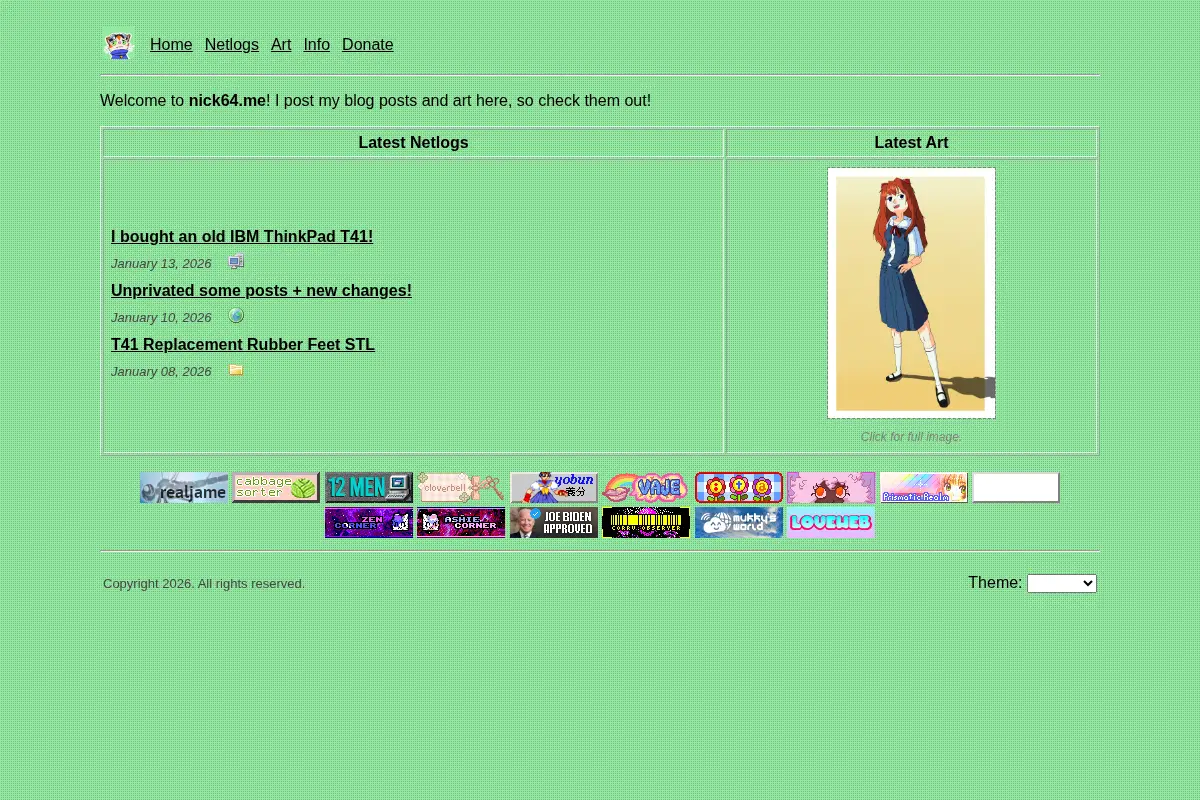Open the Theme dropdown
Viewport: 1200px width, 800px height.
click(1062, 583)
